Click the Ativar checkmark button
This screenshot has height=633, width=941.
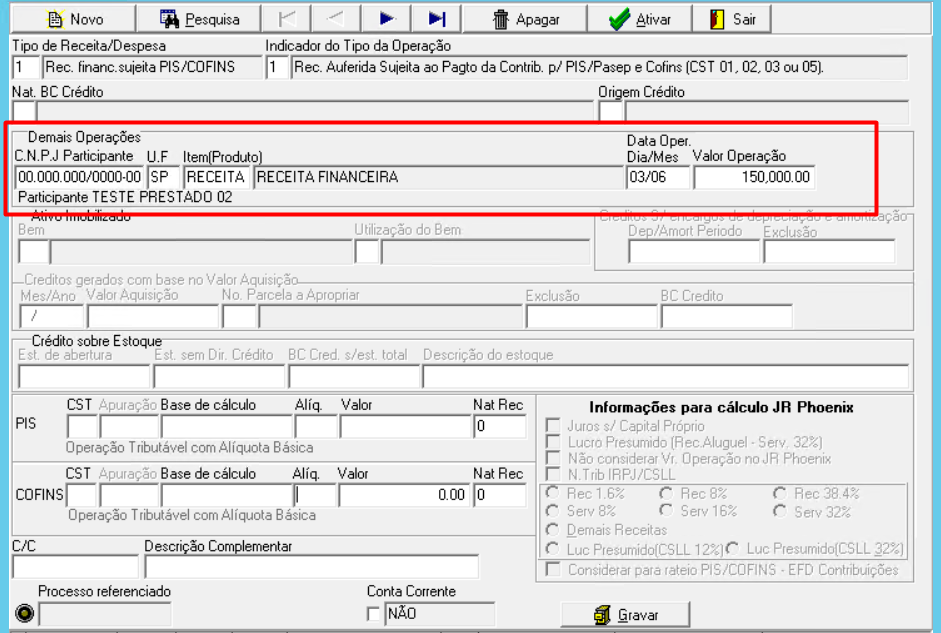tap(639, 19)
